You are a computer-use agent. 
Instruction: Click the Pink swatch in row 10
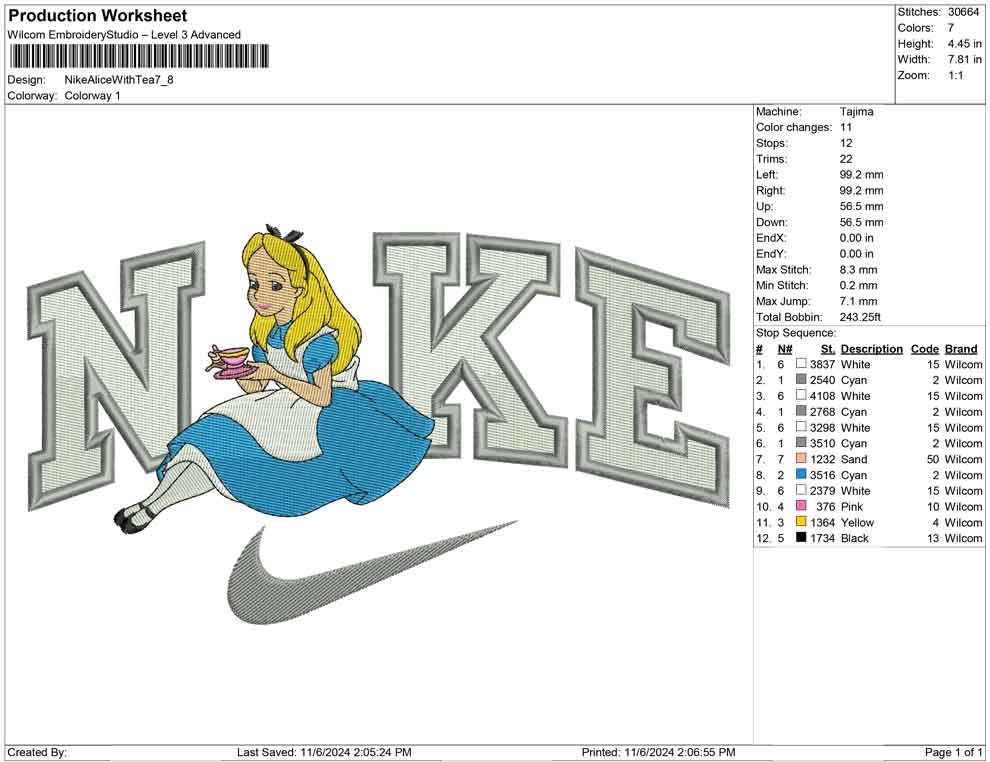[x=801, y=506]
